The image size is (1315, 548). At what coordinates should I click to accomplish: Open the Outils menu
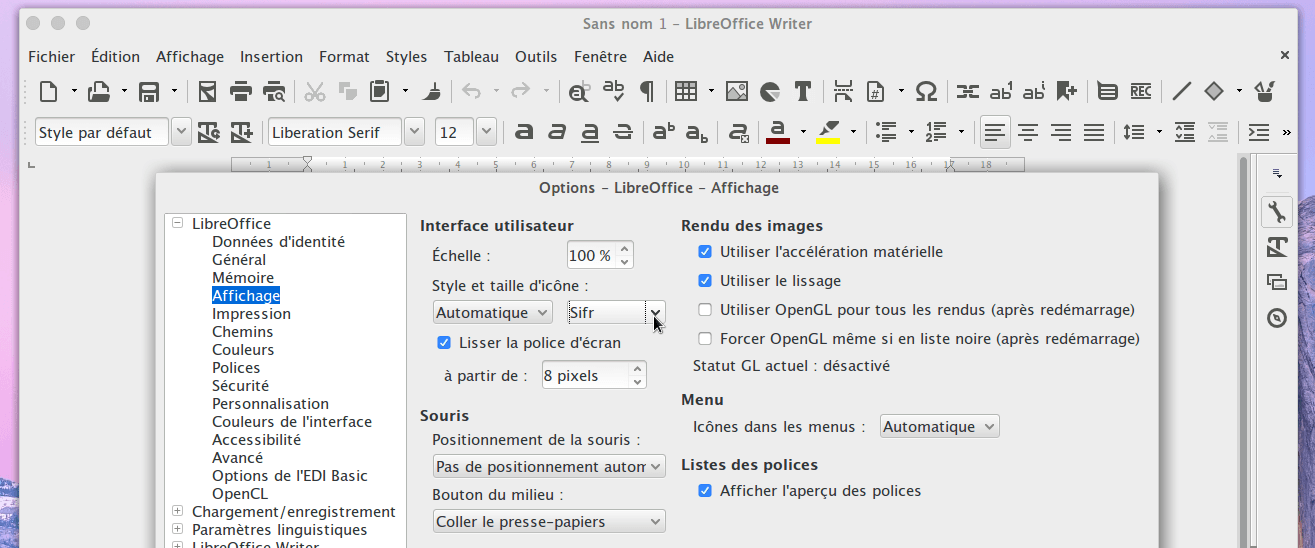[x=536, y=57]
